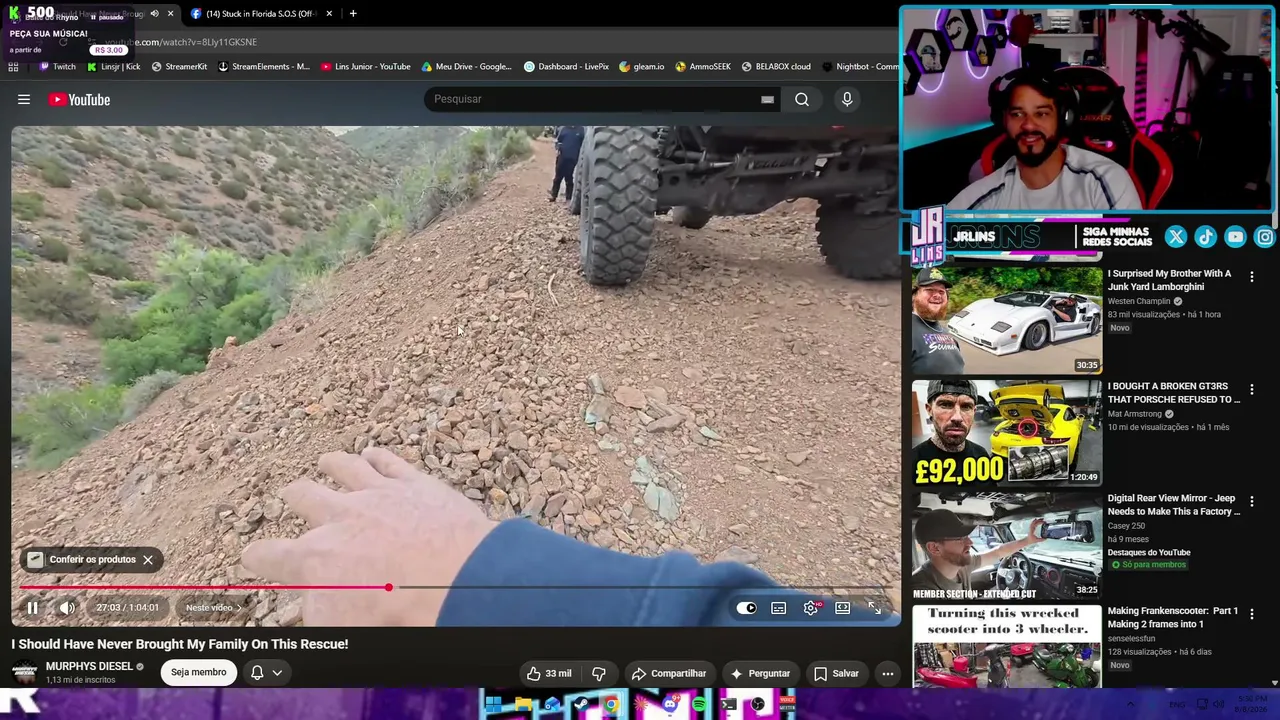The image size is (1280, 720).
Task: Enter fullscreen for the video
Action: pos(874,608)
